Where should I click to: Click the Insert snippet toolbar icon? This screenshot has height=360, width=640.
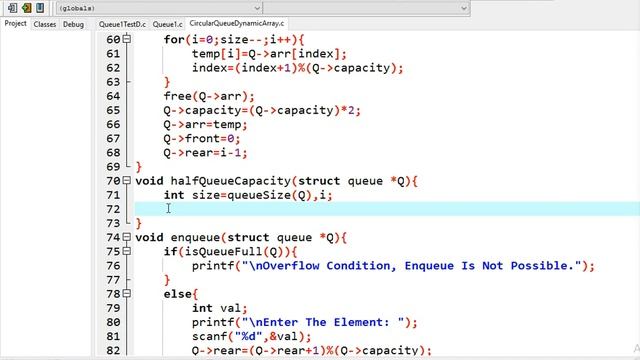click(x=12, y=7)
